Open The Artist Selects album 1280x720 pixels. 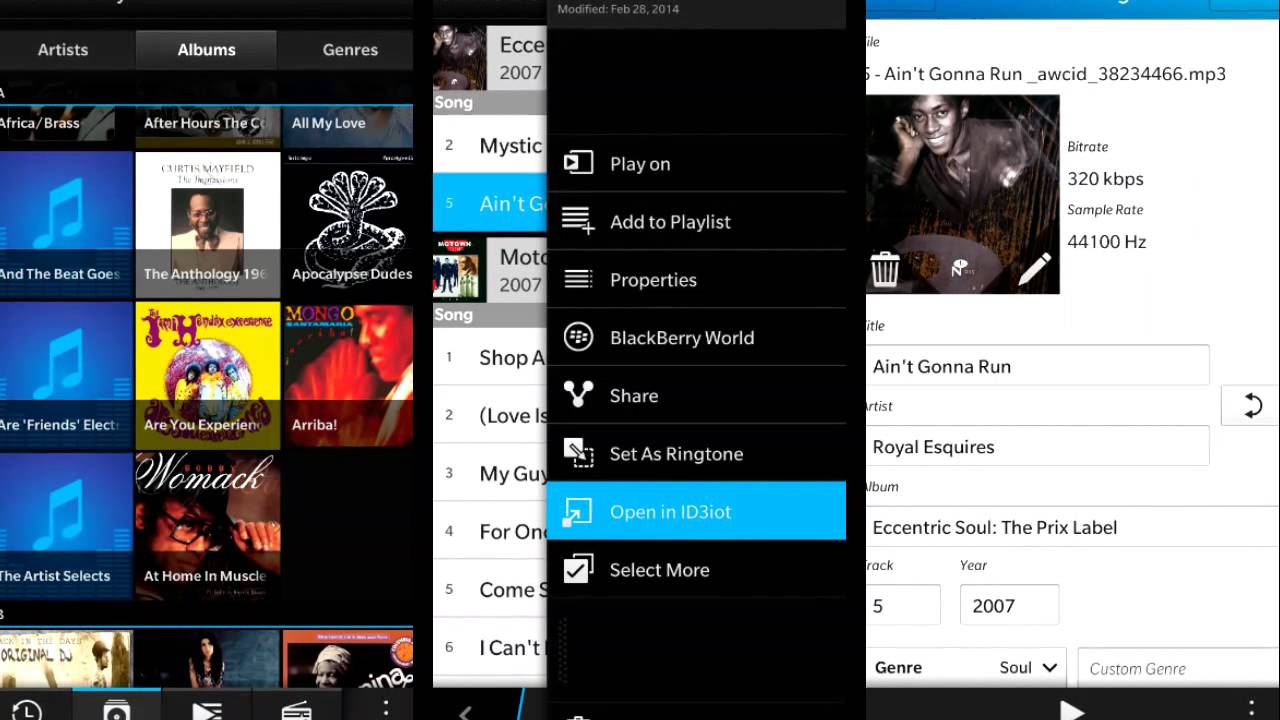click(66, 527)
